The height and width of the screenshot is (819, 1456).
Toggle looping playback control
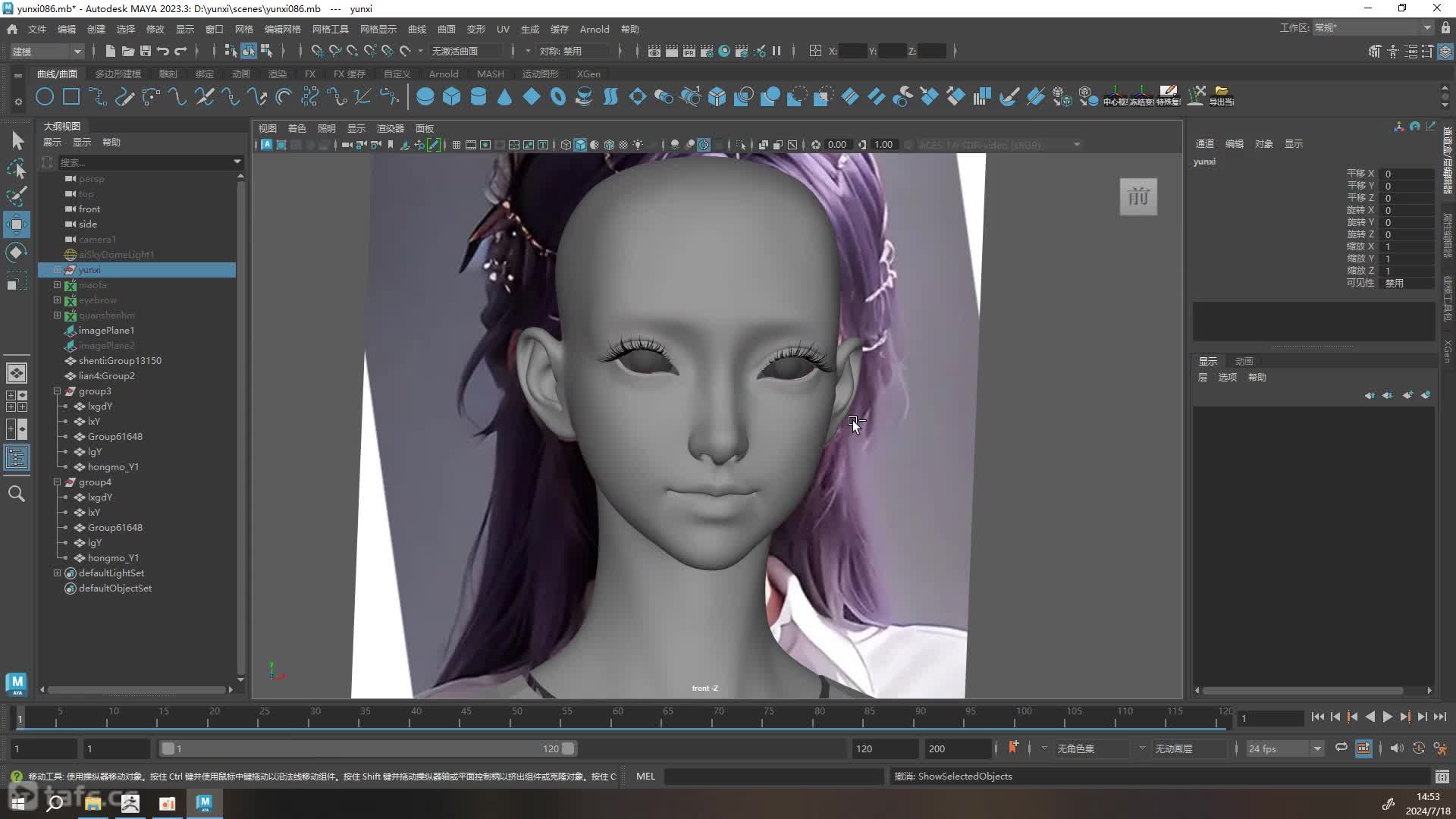click(1341, 748)
